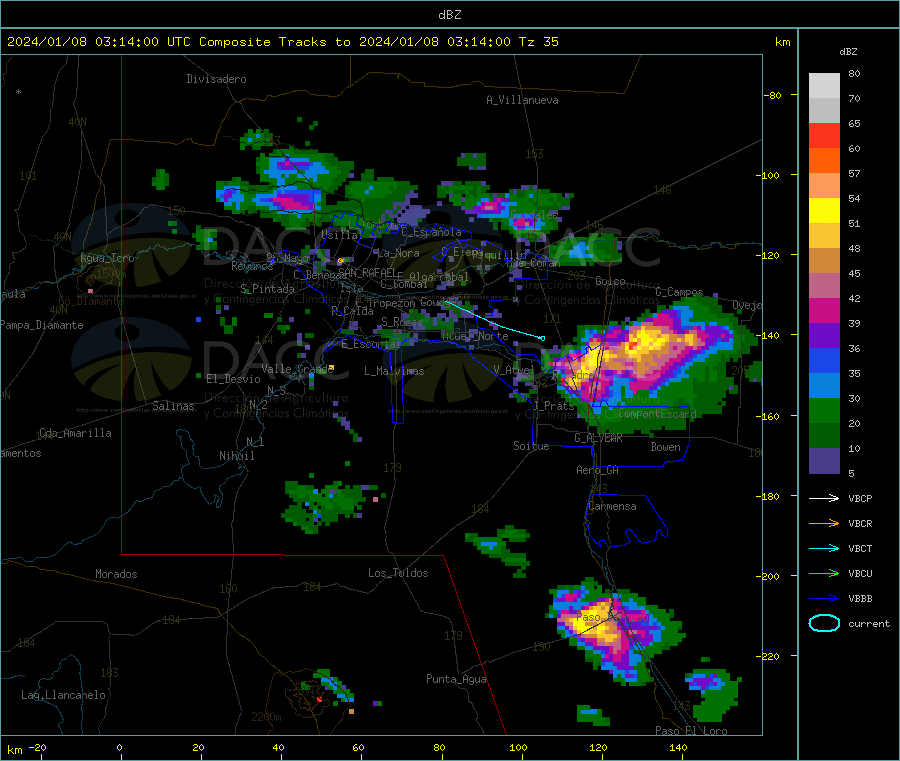Click the Los_Toldos label
This screenshot has width=900, height=761.
click(398, 573)
